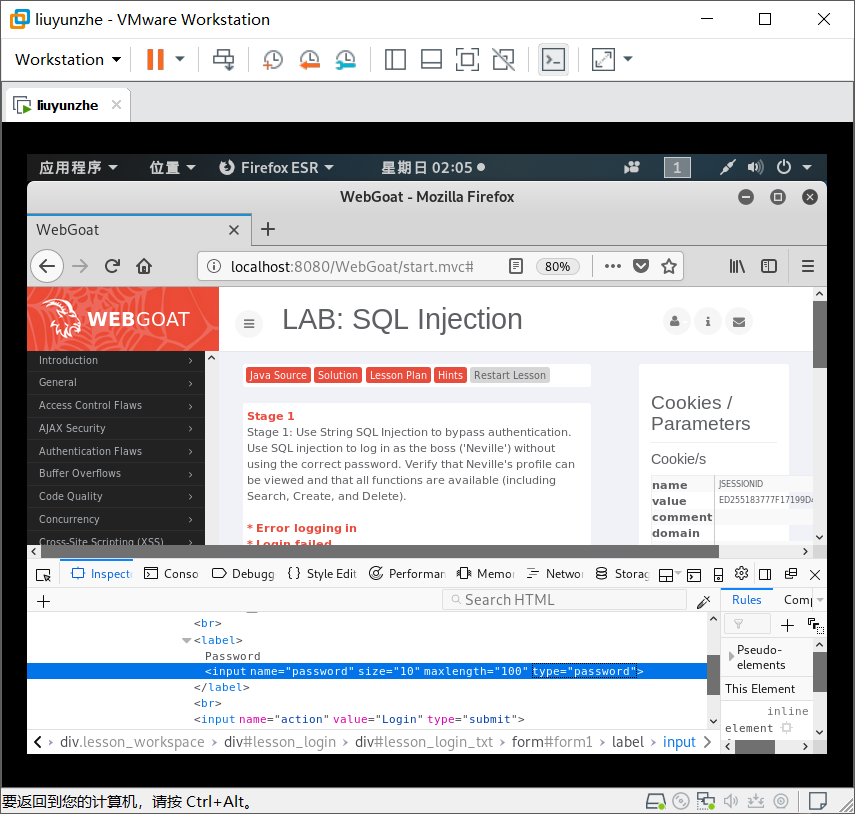
Task: Click workspace indicator 1 in top panel
Action: [x=677, y=167]
